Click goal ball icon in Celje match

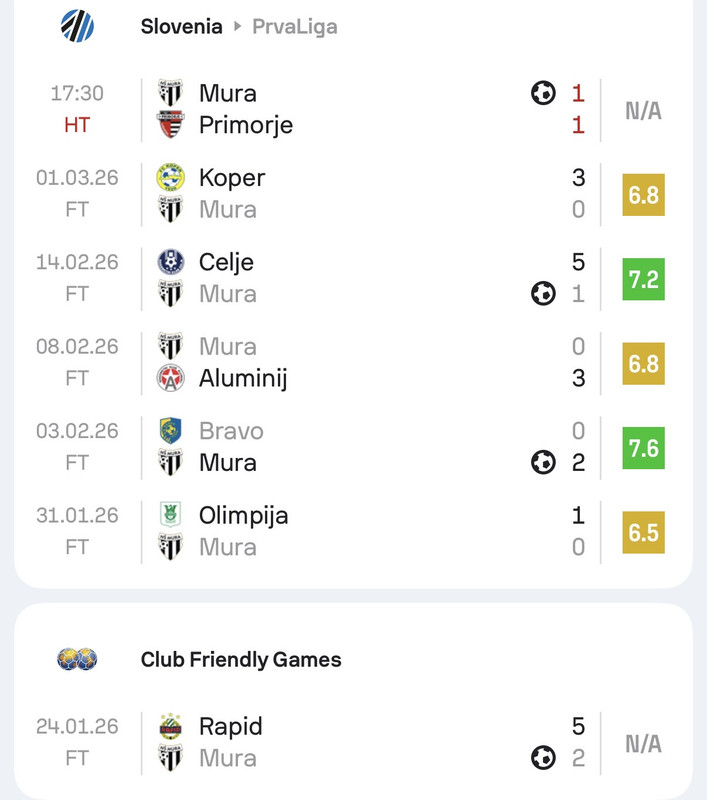pyautogui.click(x=543, y=294)
